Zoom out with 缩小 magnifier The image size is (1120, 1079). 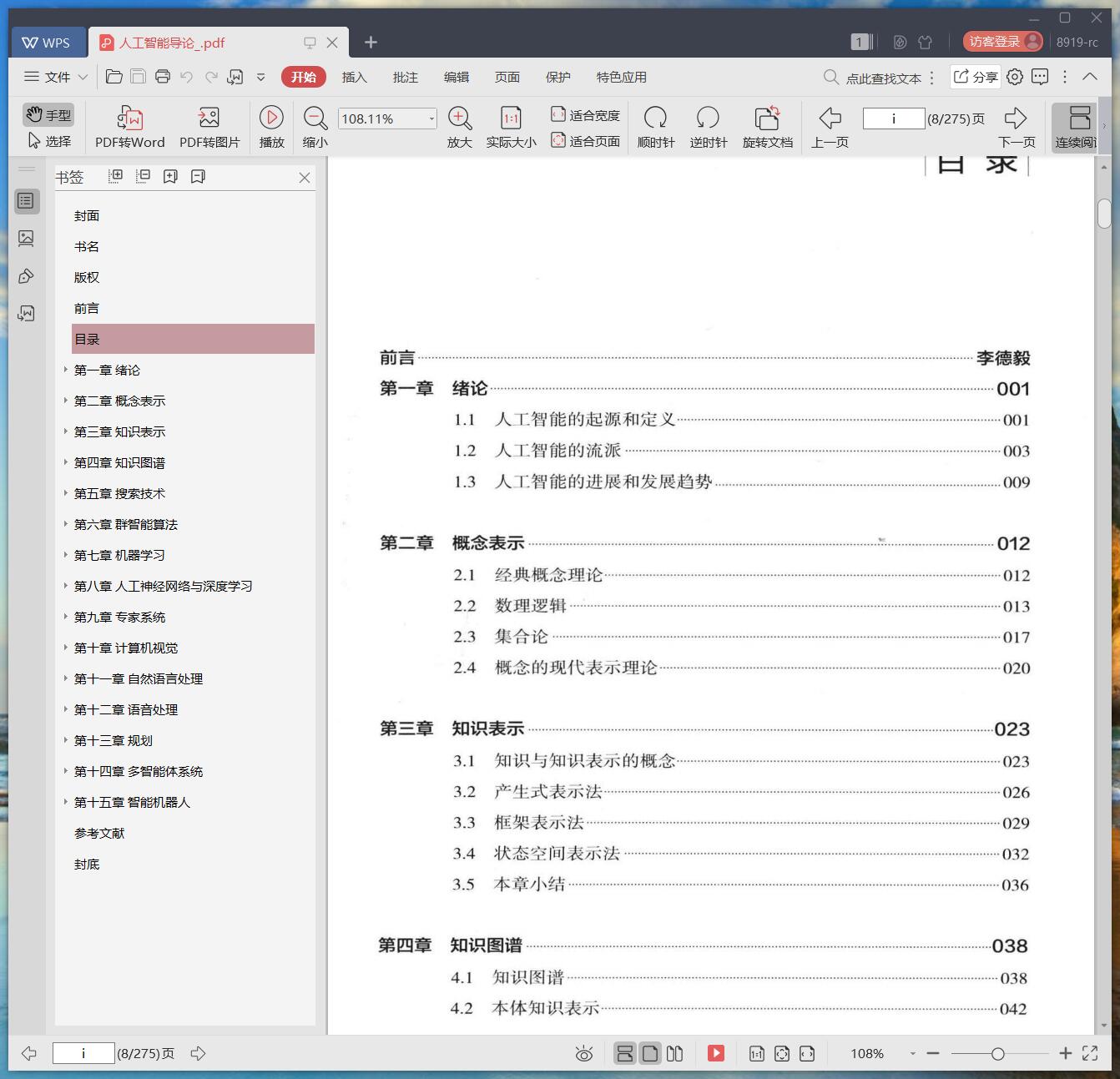(x=315, y=127)
